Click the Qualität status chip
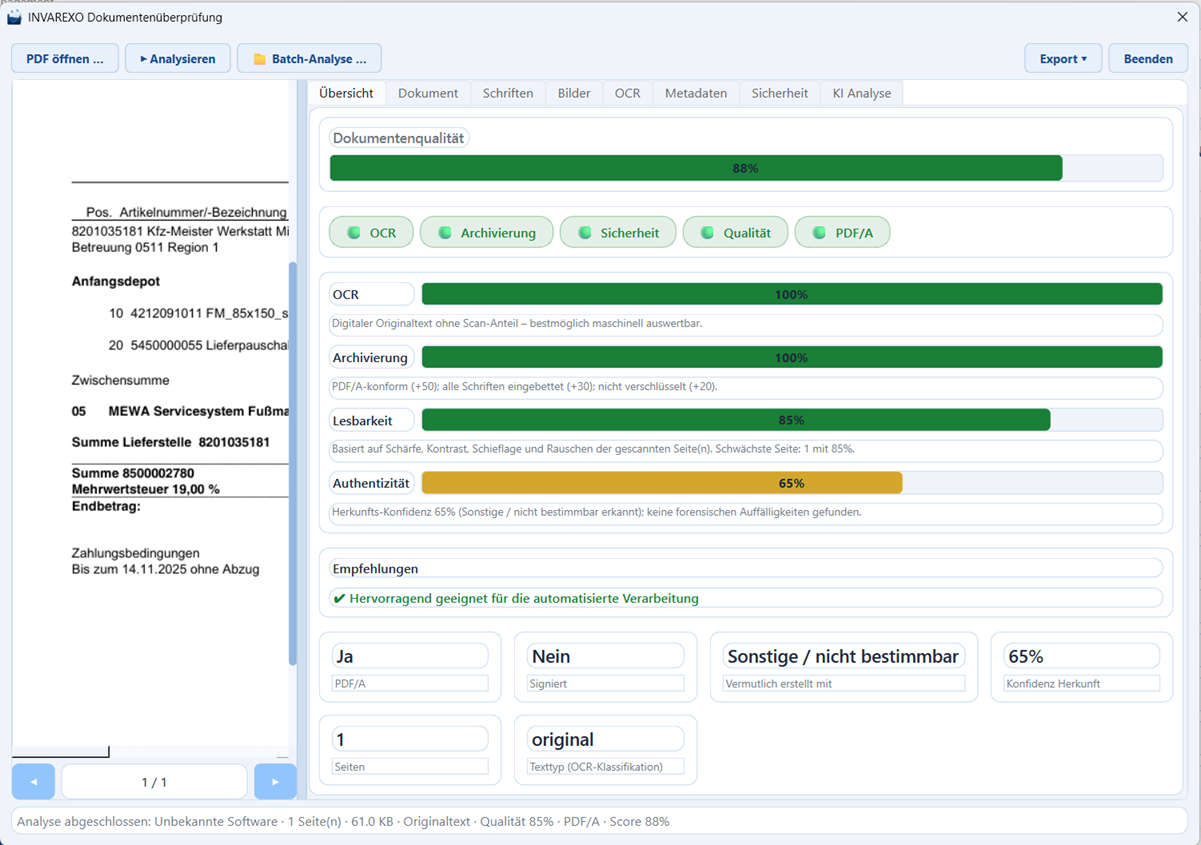The height and width of the screenshot is (845, 1201). (x=735, y=233)
